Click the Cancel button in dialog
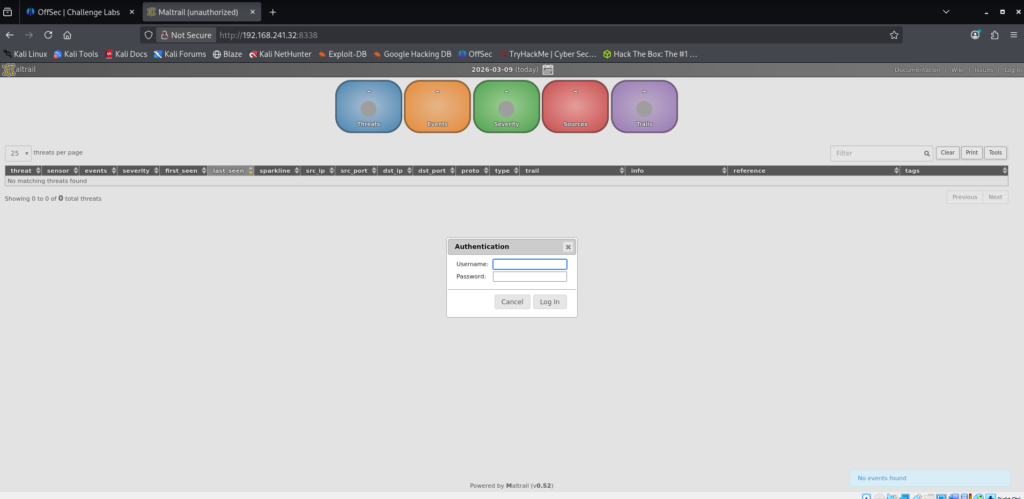Viewport: 1024px width, 499px height. [x=512, y=301]
